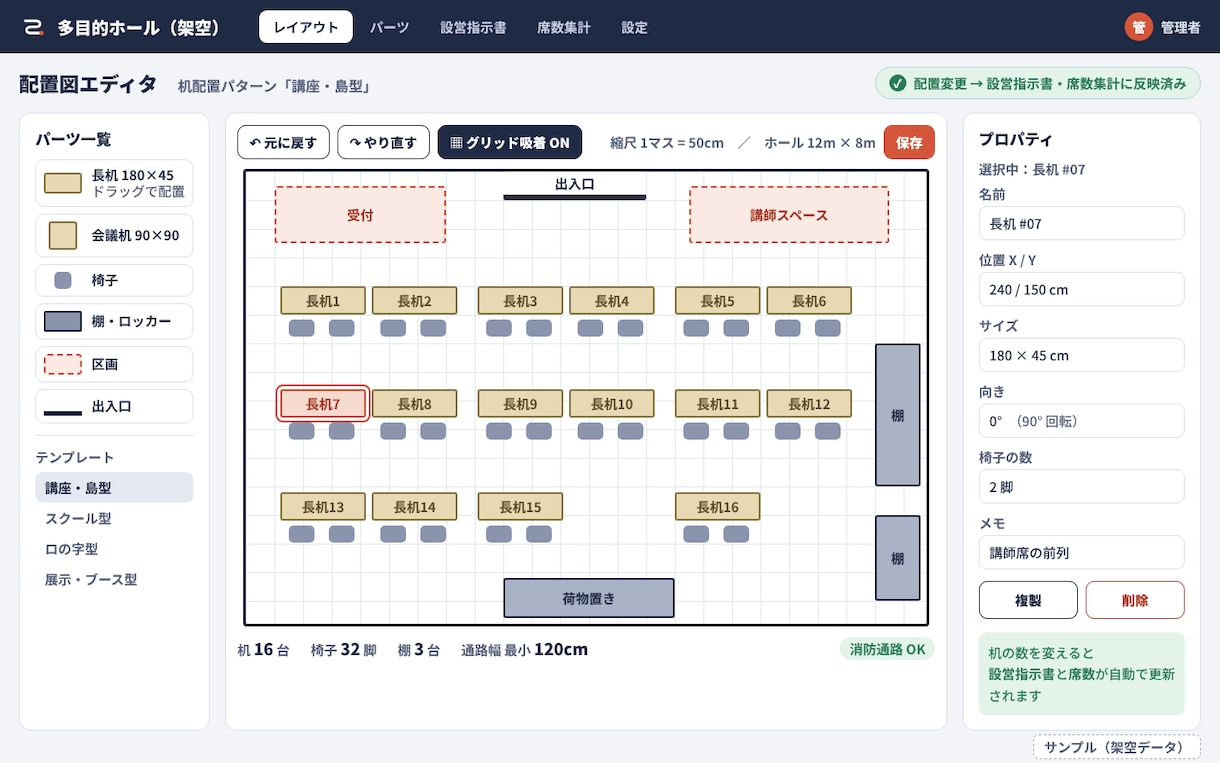
Task: Toggle グリッド吸着 ON snap button
Action: coord(510,142)
